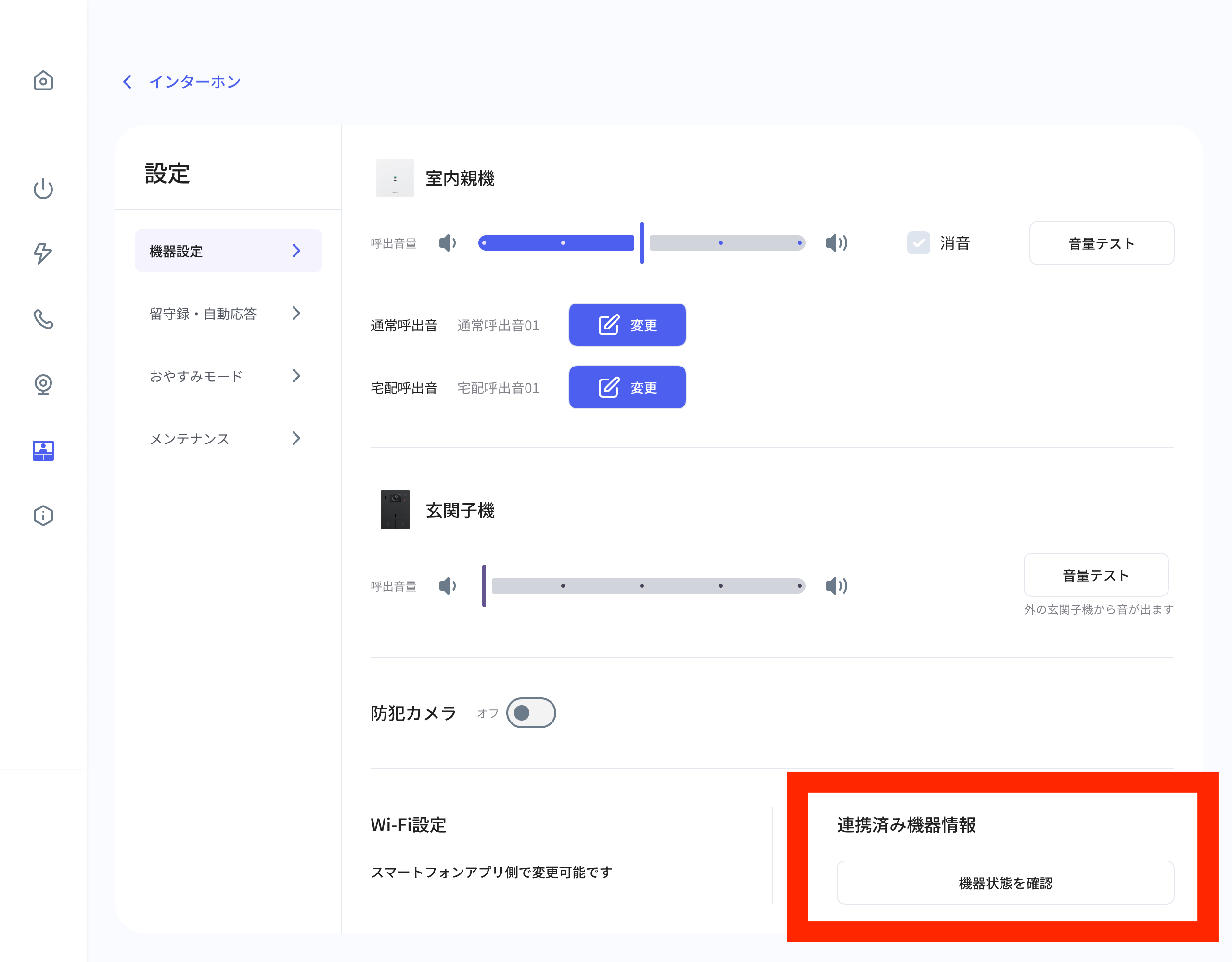Open the hexagon info sidebar icon
Image resolution: width=1232 pixels, height=962 pixels.
coord(43,516)
